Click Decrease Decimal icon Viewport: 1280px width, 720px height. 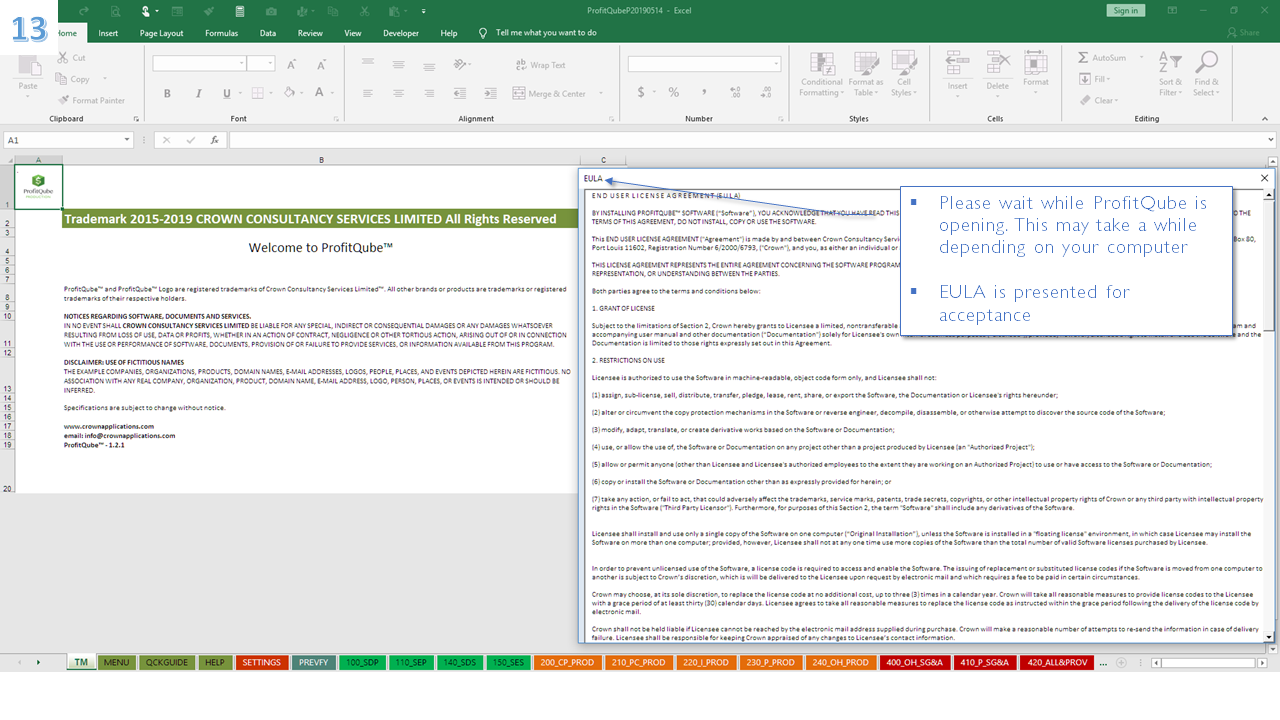[x=765, y=93]
